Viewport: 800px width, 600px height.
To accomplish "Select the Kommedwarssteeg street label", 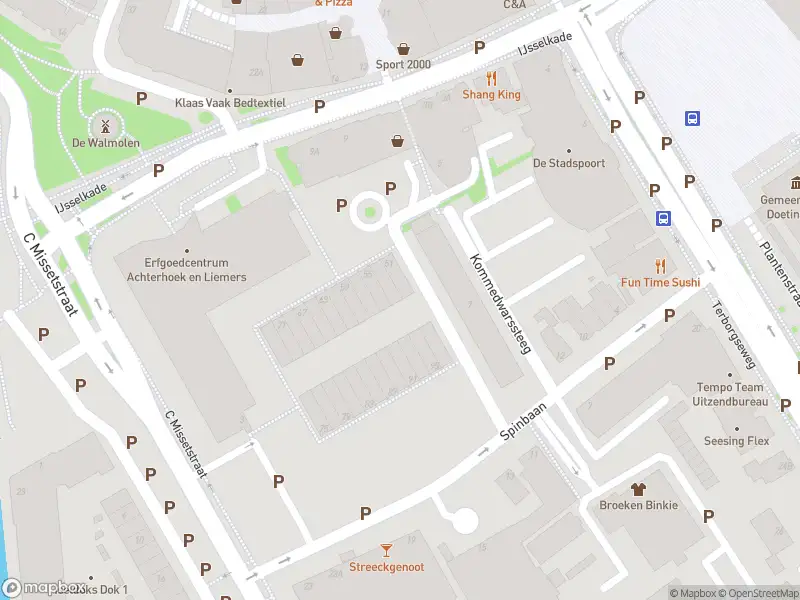I will 501,304.
